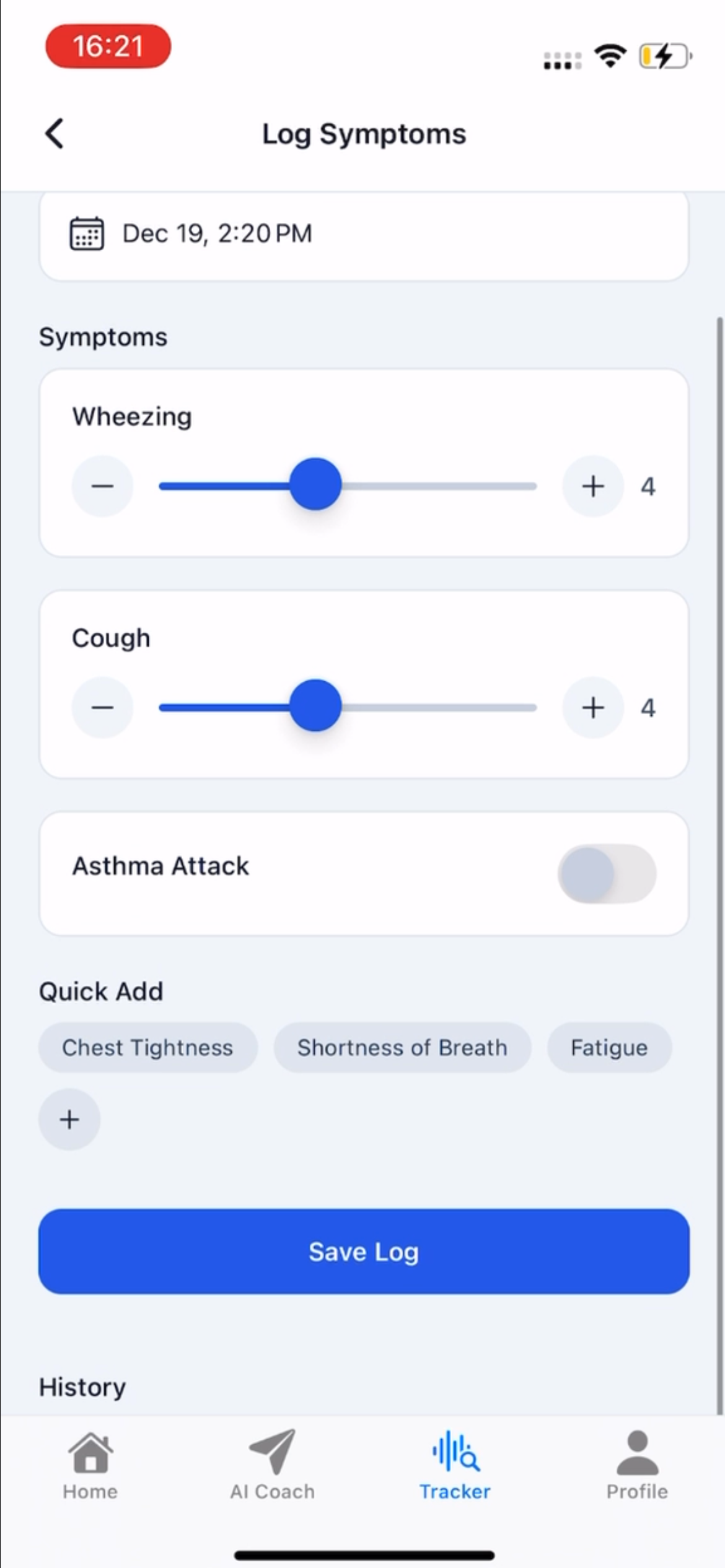Image resolution: width=725 pixels, height=1568 pixels.
Task: Select the Chest Tightness chip
Action: coord(147,1047)
